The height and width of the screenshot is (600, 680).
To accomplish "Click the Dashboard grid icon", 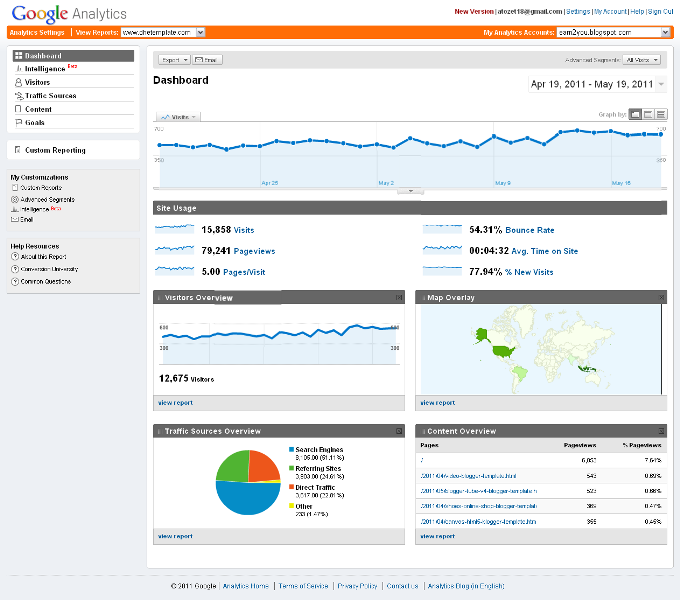I will coord(18,55).
